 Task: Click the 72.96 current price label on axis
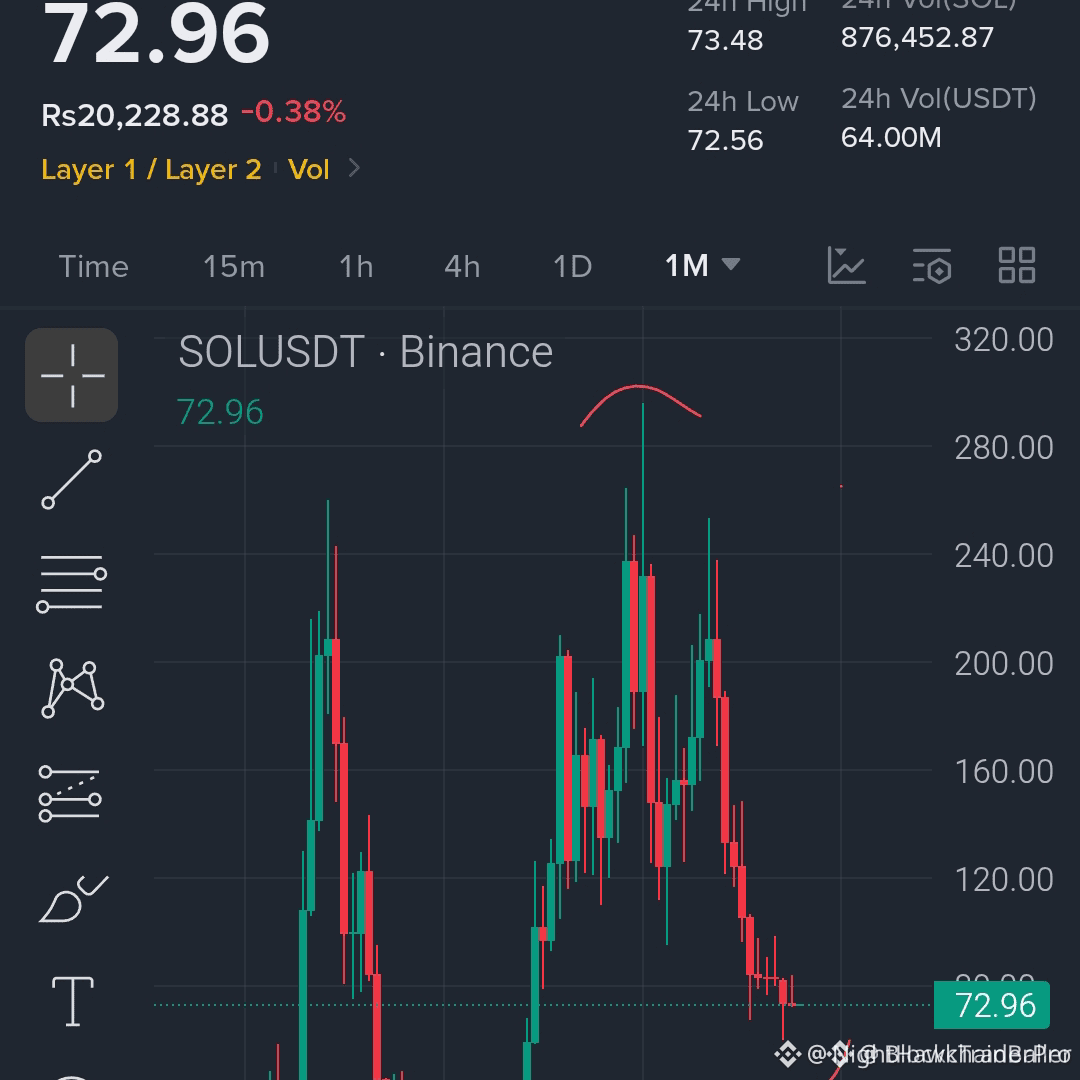991,1005
